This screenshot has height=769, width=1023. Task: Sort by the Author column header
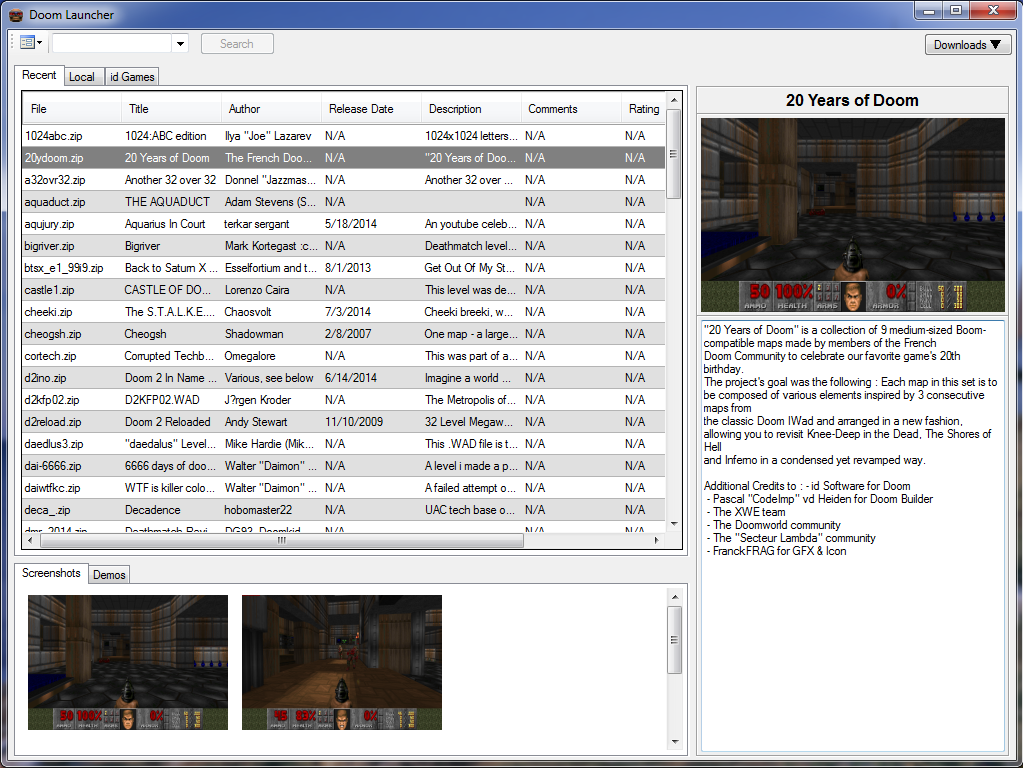click(x=271, y=109)
